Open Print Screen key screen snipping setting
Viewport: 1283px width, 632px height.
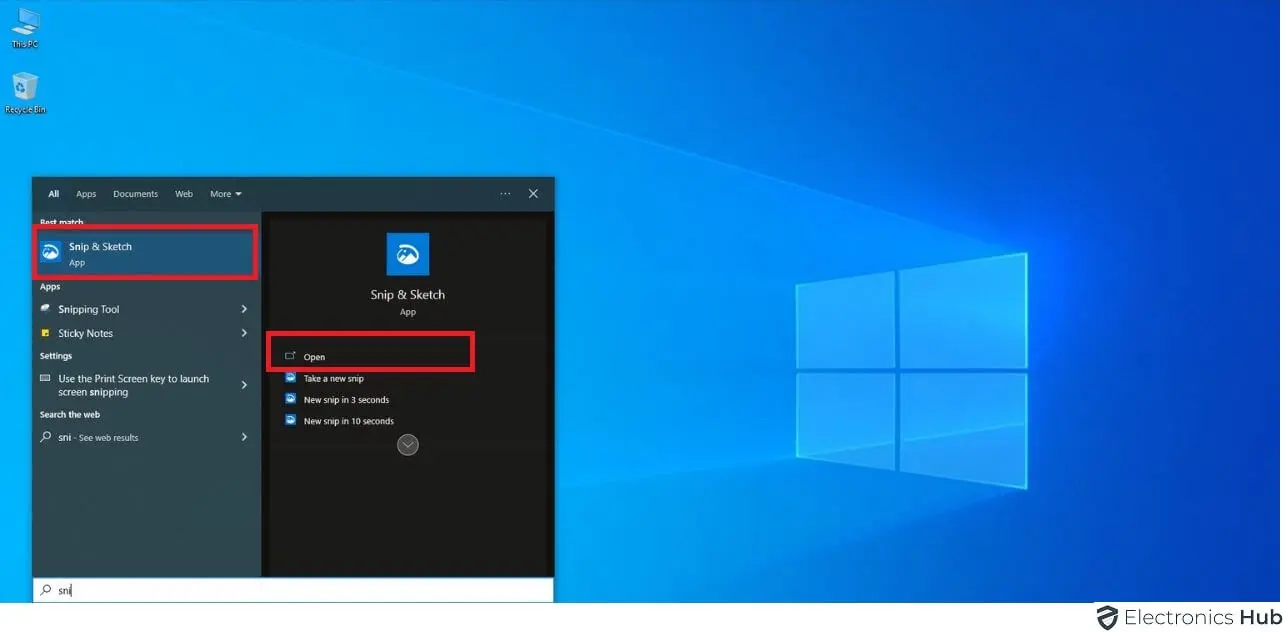134,385
